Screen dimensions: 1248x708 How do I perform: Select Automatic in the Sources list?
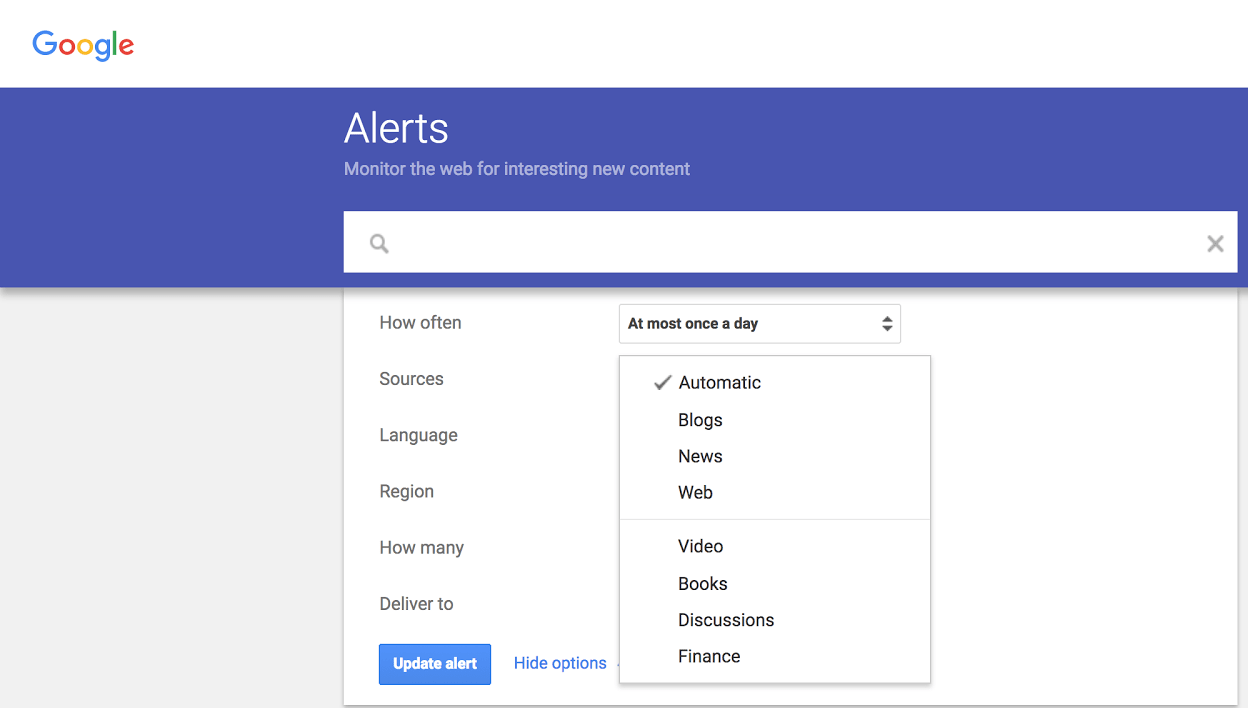(x=719, y=383)
